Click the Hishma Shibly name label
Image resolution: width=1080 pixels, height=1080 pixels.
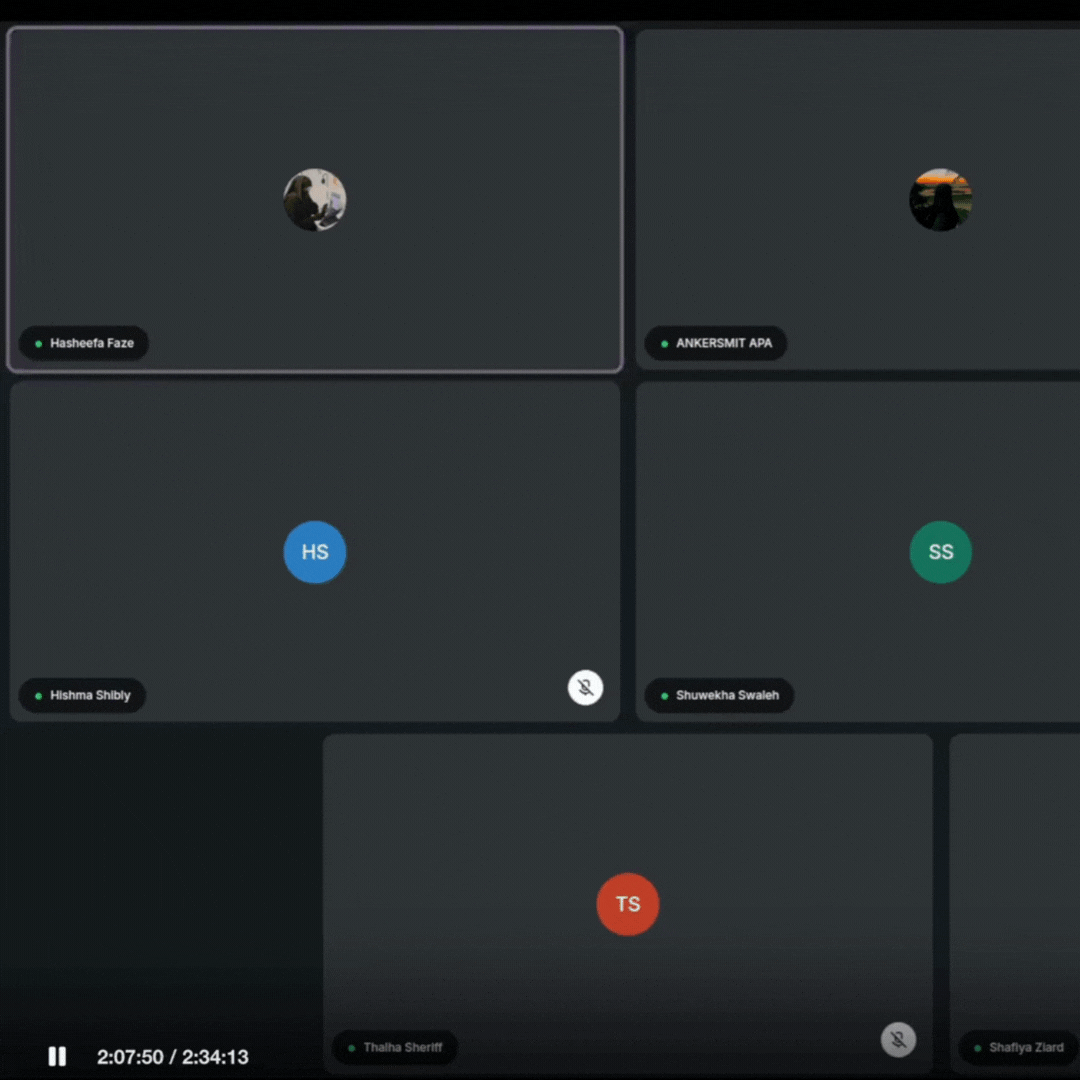(90, 695)
